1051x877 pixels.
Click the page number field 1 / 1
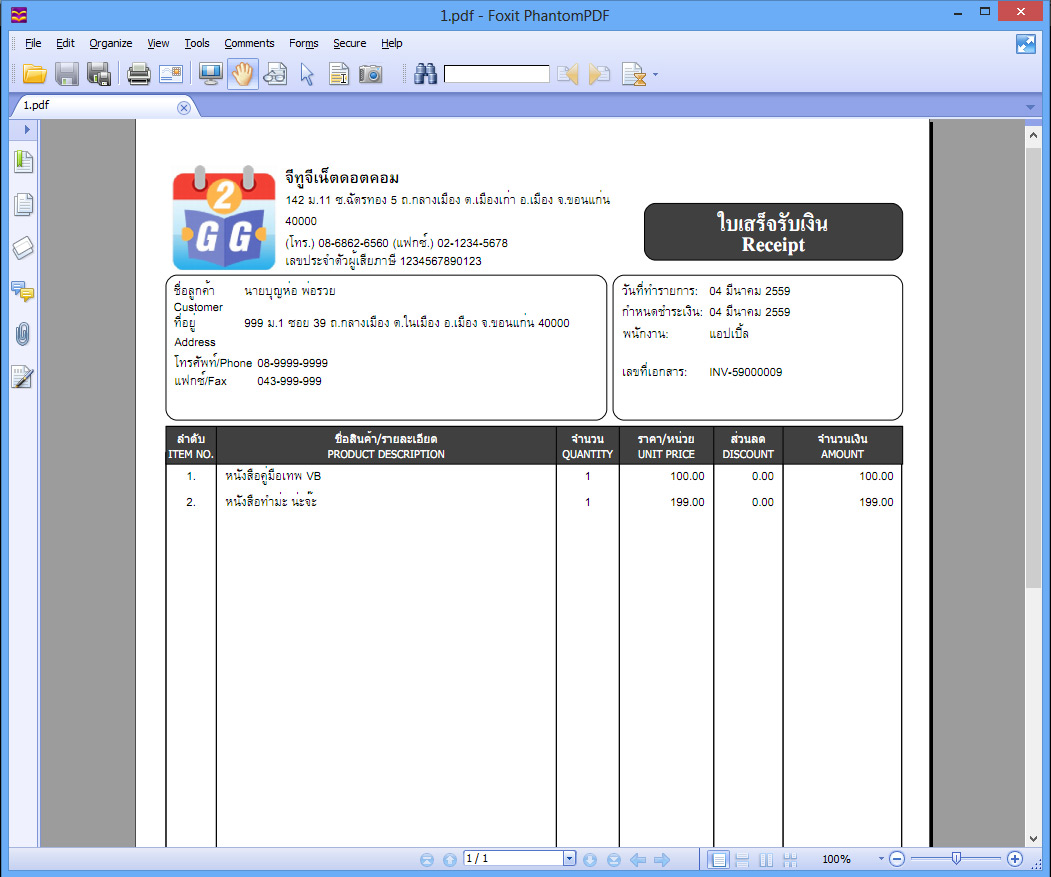513,858
